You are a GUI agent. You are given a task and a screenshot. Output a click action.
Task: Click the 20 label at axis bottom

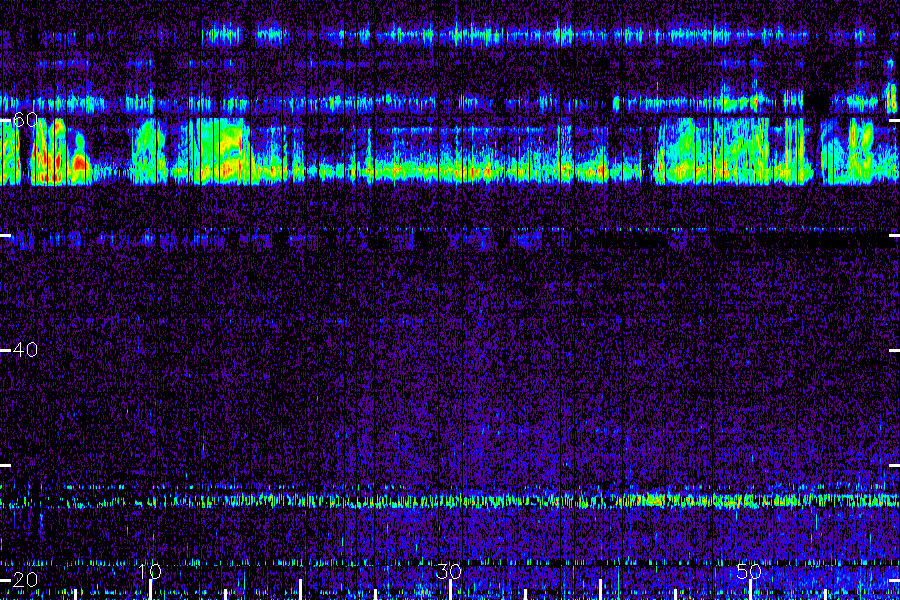pyautogui.click(x=25, y=580)
